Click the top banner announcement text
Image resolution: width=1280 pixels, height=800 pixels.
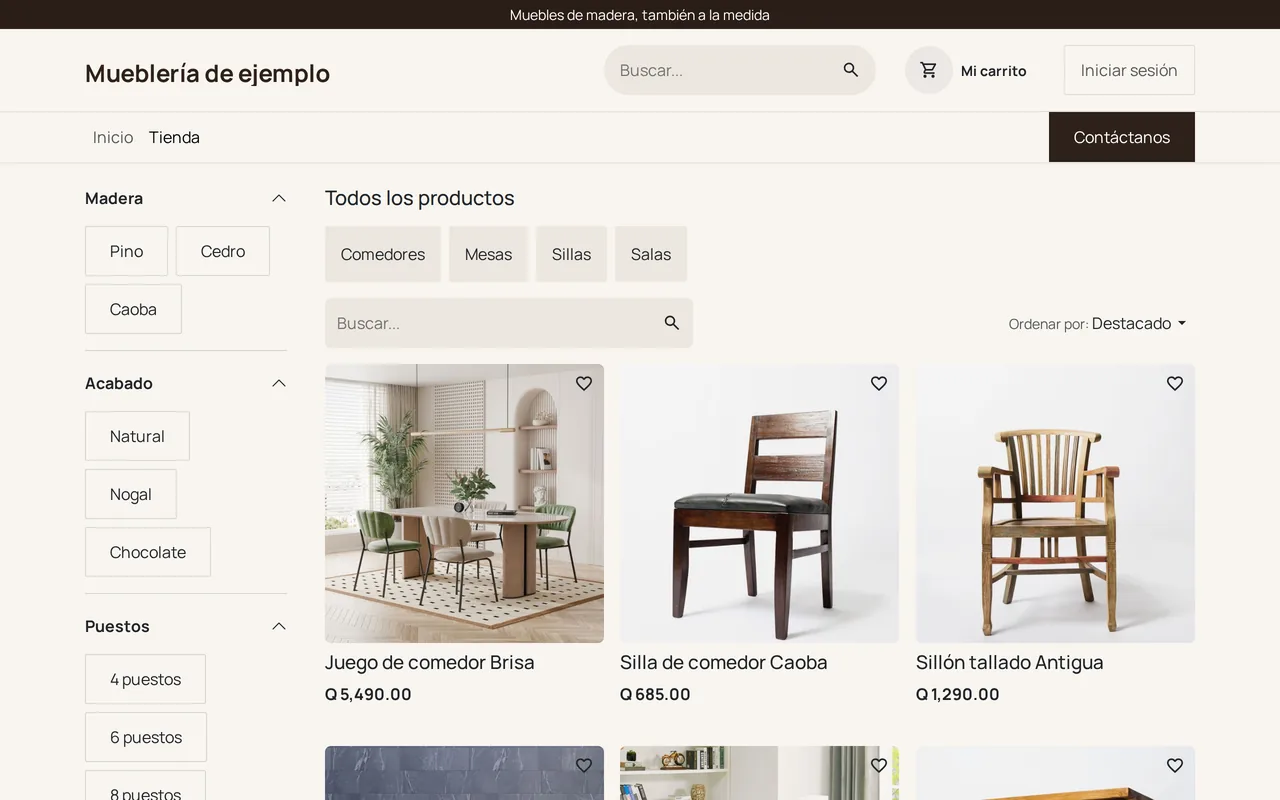[x=640, y=15]
